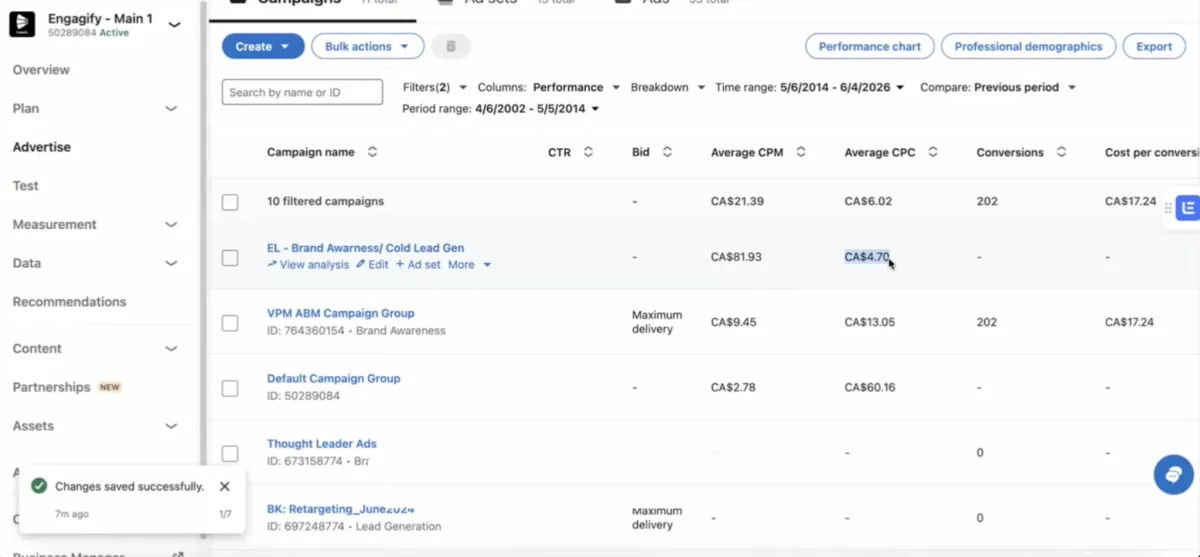Screen dimensions: 1200x557
Task: Open the Bulk actions dropdown
Action: click(x=367, y=46)
